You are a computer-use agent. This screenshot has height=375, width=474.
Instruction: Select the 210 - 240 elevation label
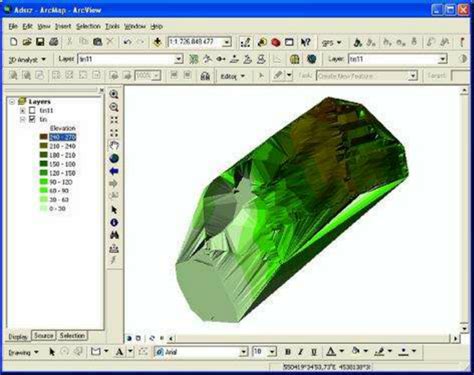62,146
